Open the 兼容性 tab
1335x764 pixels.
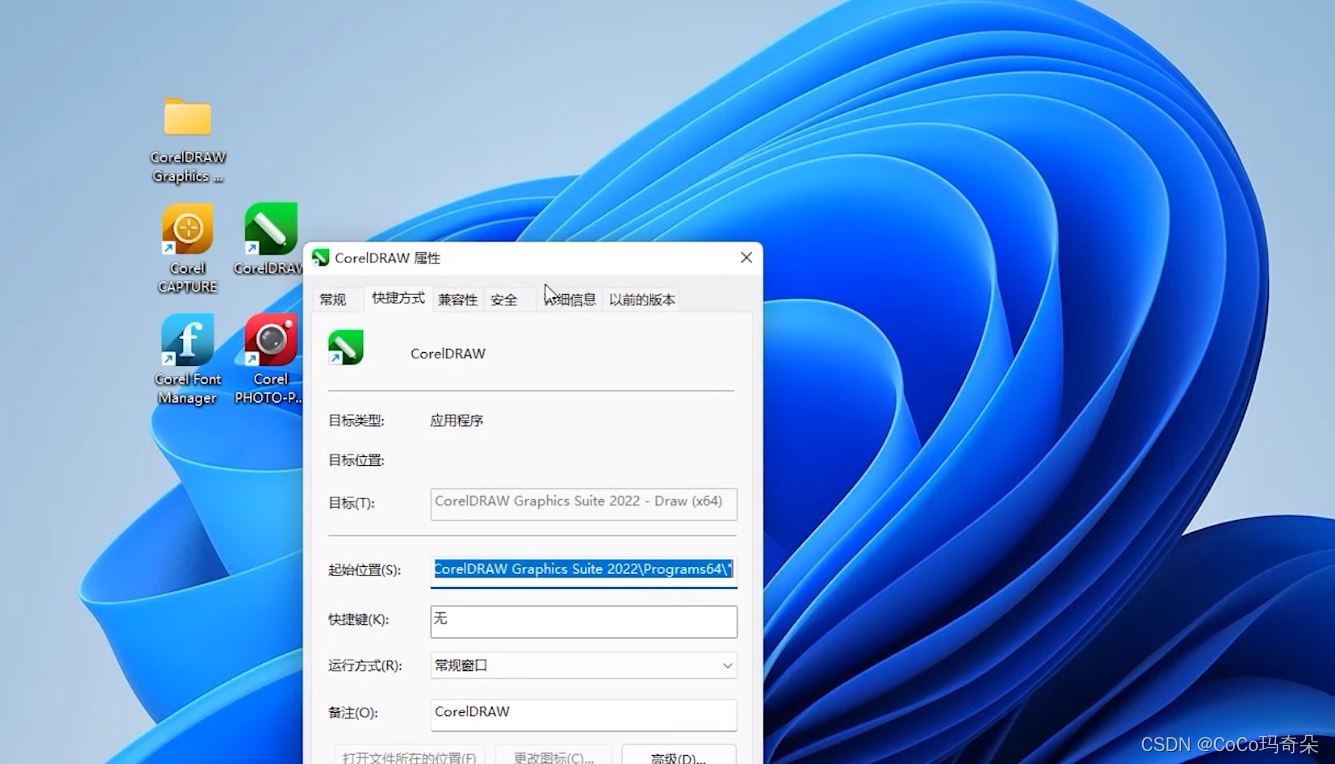458,300
